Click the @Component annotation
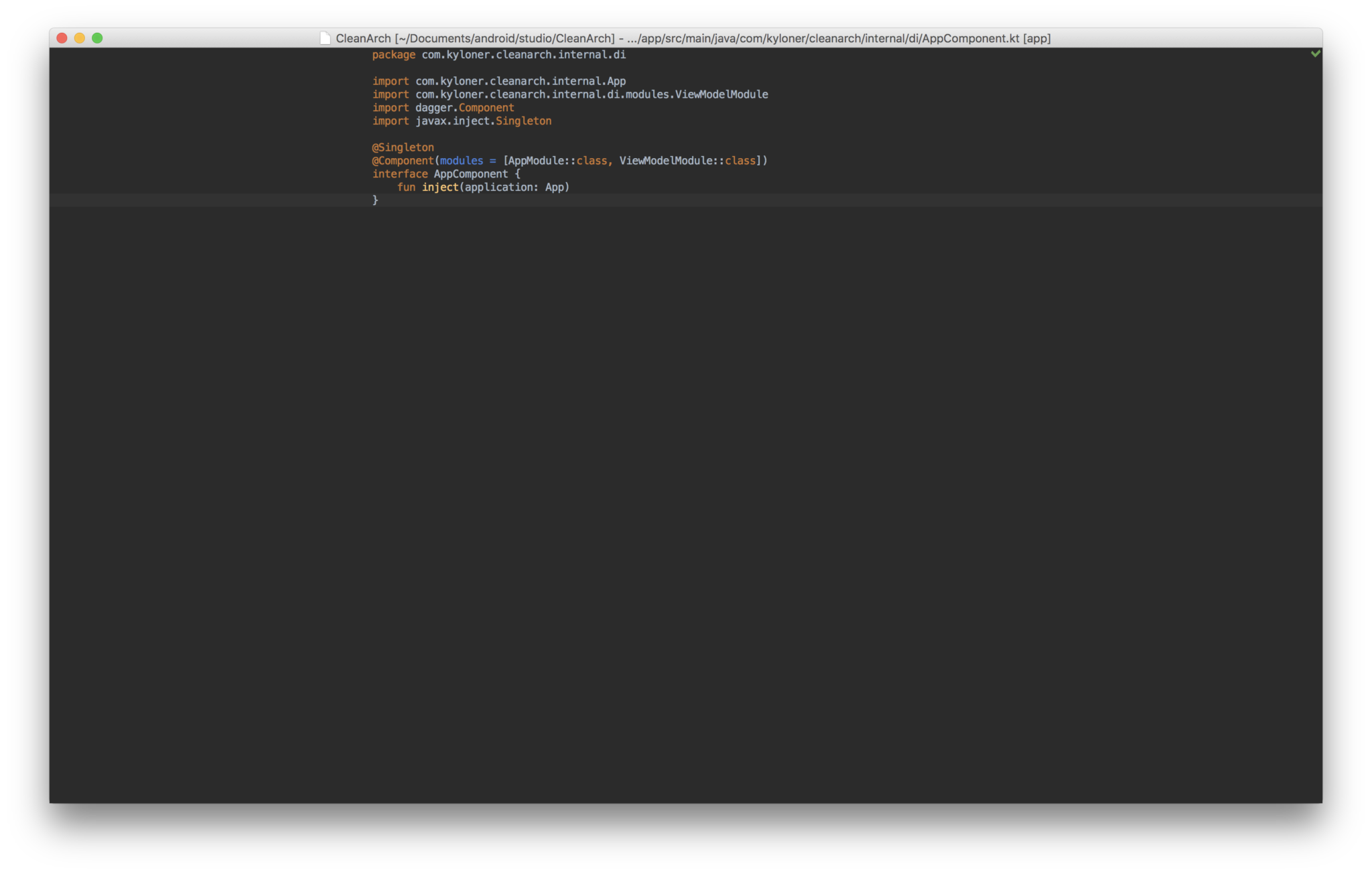 pos(403,161)
